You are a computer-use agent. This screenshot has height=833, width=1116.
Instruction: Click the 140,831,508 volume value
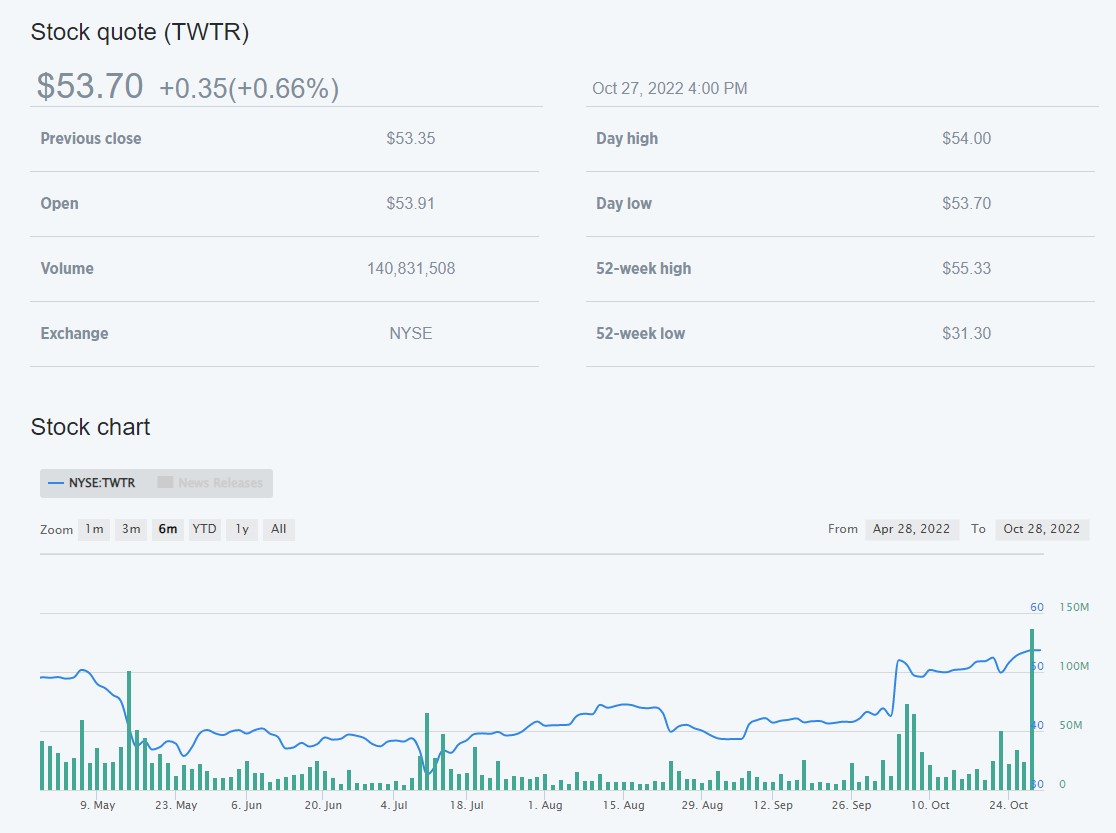coord(411,268)
